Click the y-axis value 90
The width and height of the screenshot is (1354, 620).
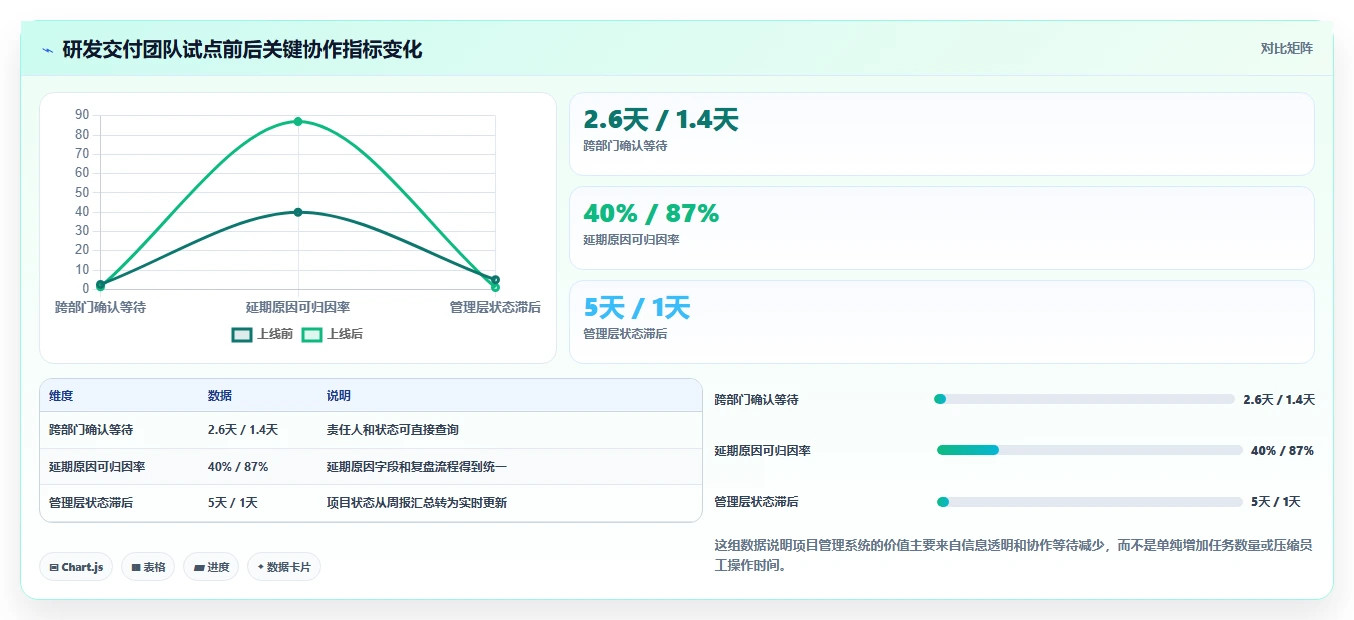pyautogui.click(x=82, y=115)
